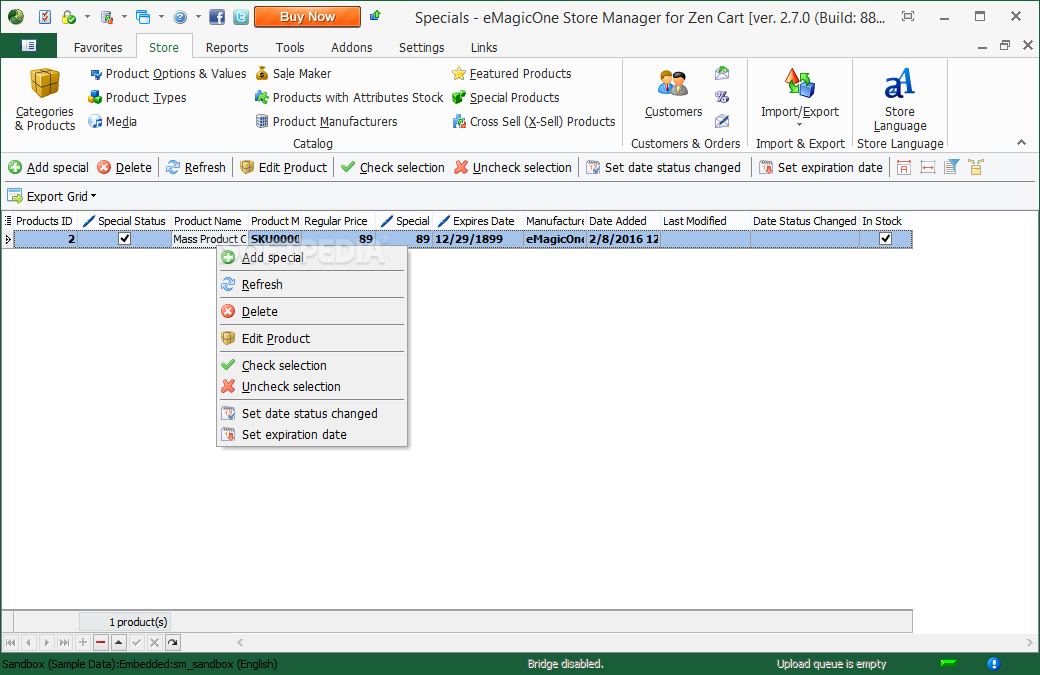Click the Facebook icon in title bar
The width and height of the screenshot is (1040, 675).
coord(217,17)
